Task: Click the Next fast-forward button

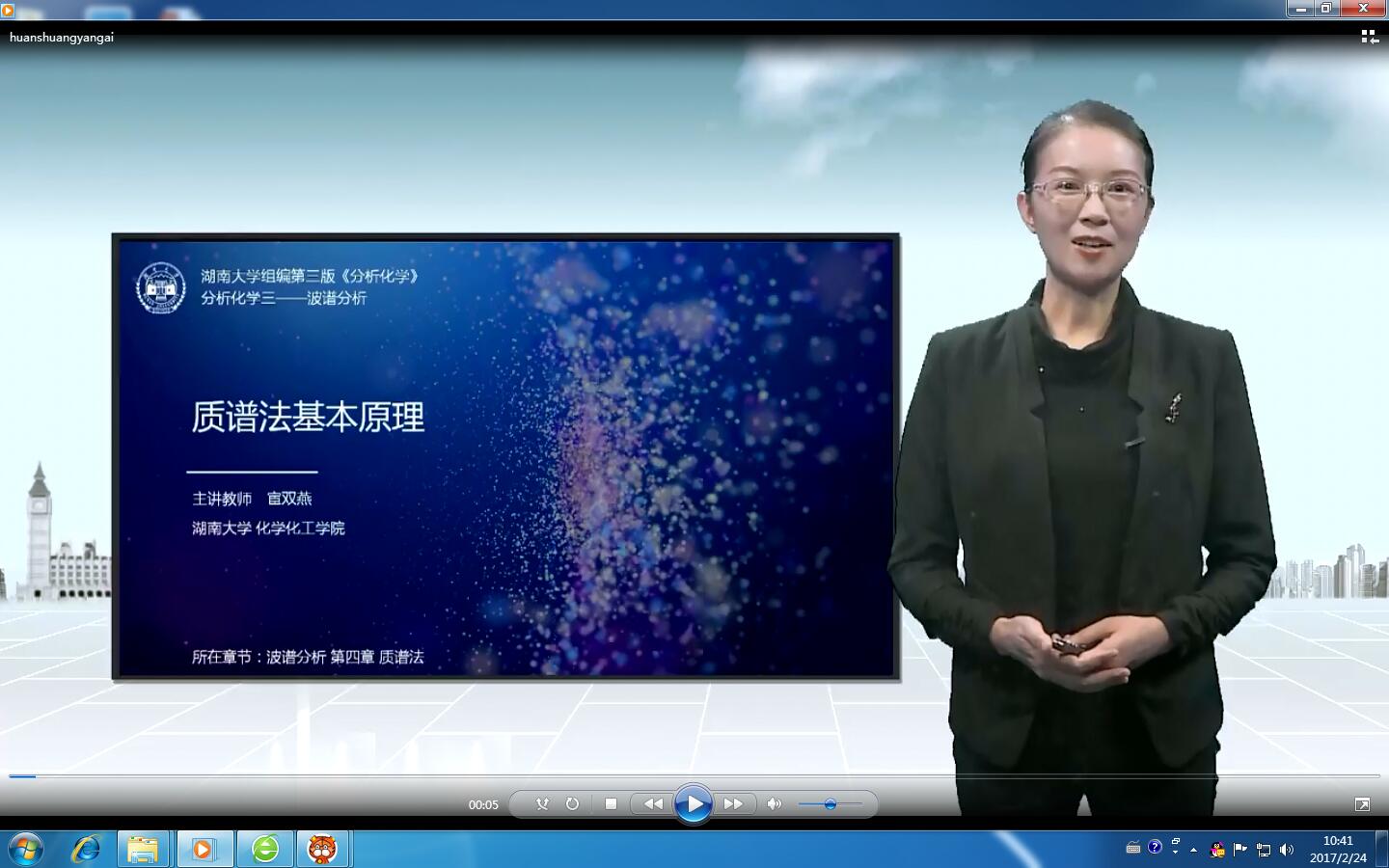Action: [x=734, y=803]
